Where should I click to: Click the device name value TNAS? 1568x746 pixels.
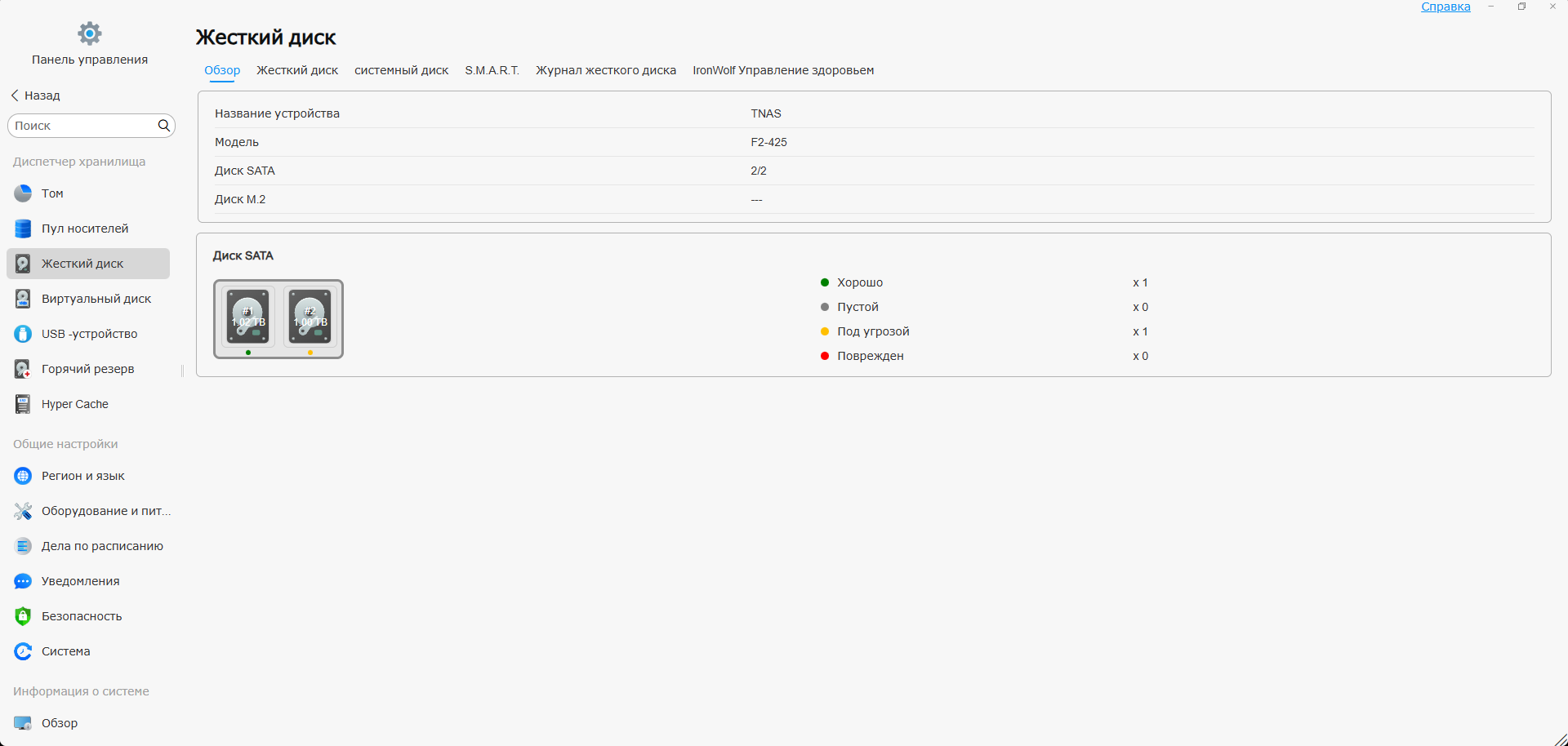tap(766, 113)
